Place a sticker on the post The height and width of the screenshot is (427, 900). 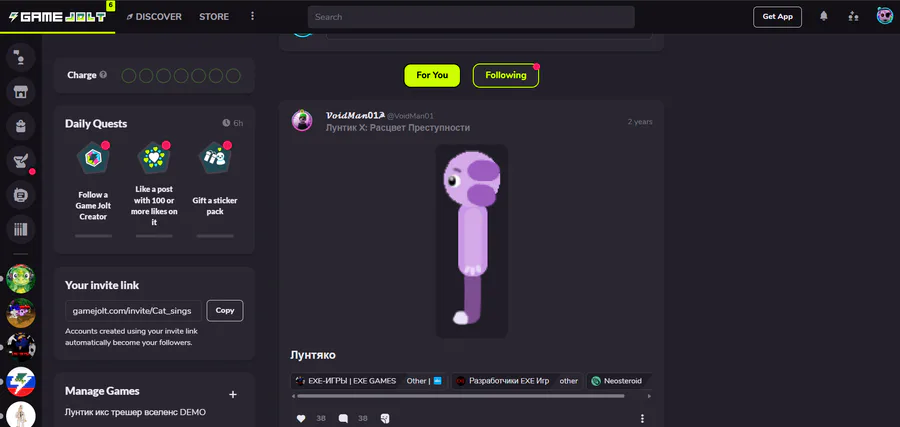(385, 418)
